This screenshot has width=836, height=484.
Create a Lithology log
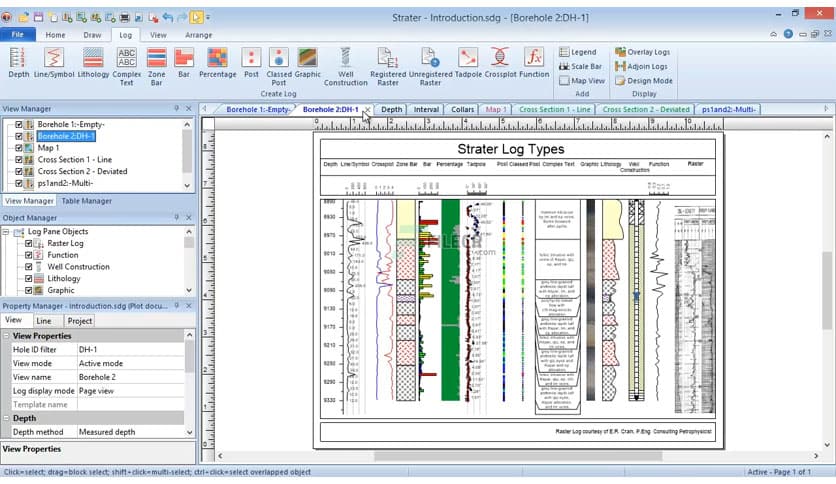93,63
